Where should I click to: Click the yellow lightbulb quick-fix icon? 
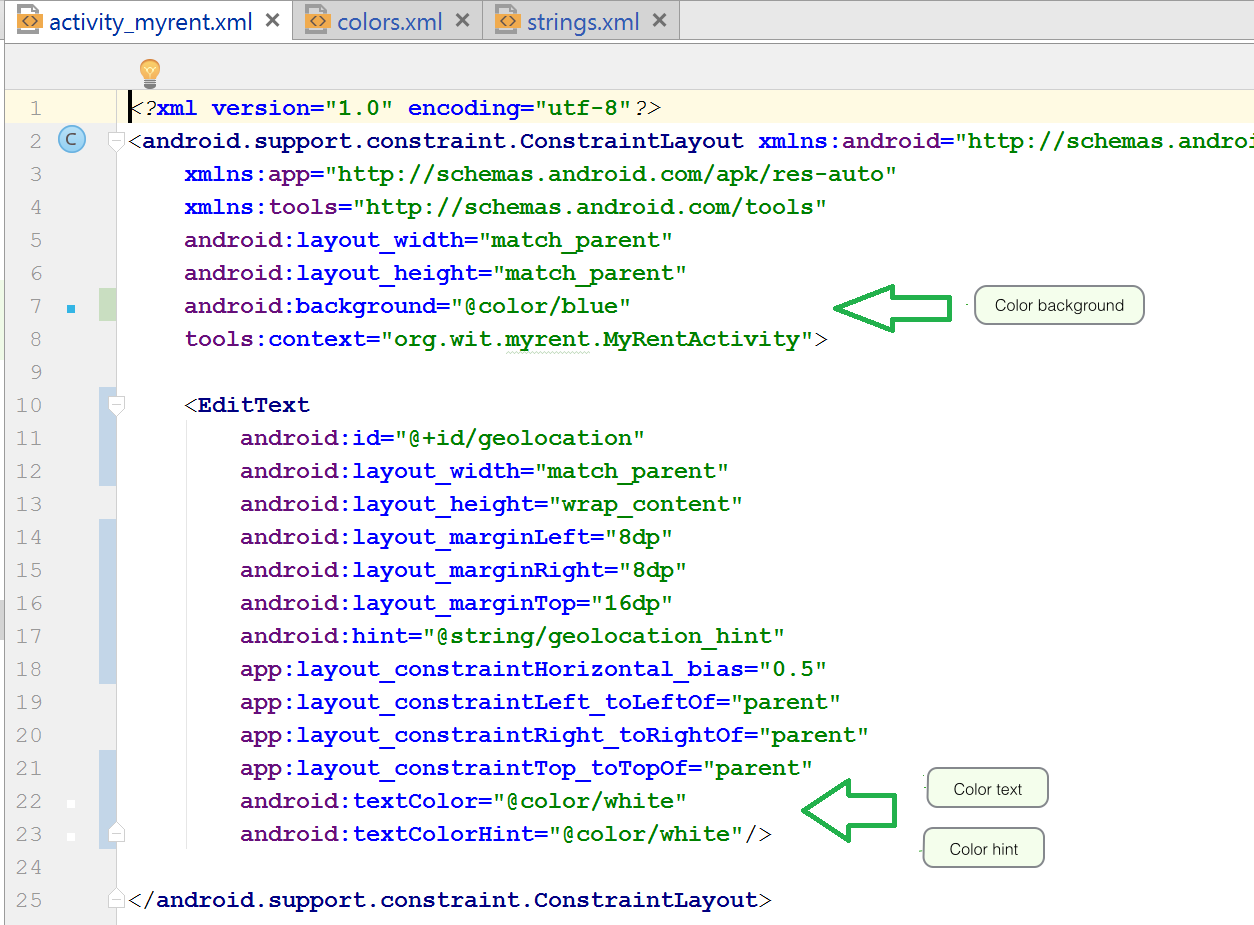[x=150, y=72]
